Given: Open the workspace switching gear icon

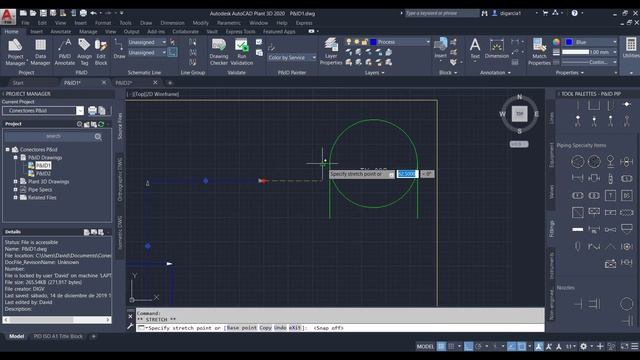Looking at the screenshot, I should click(584, 346).
